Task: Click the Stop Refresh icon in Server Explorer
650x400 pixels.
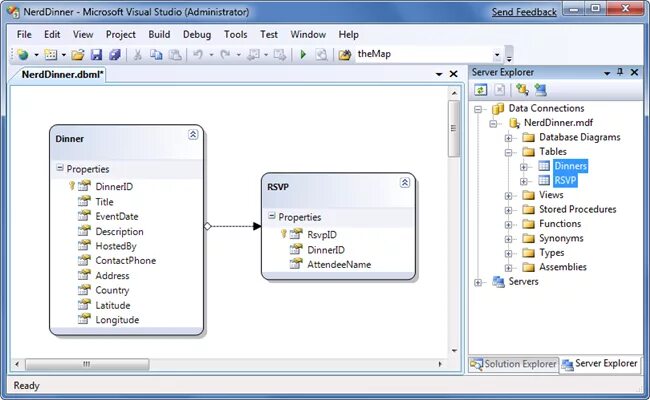Action: 500,90
